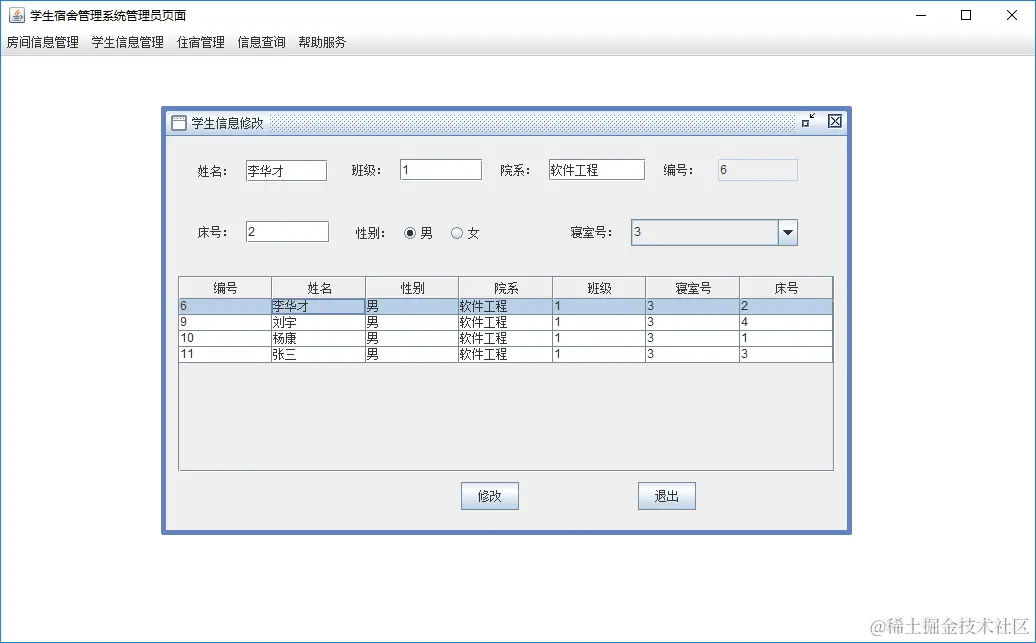Select the 女 gender radio button
This screenshot has width=1036, height=643.
point(455,231)
